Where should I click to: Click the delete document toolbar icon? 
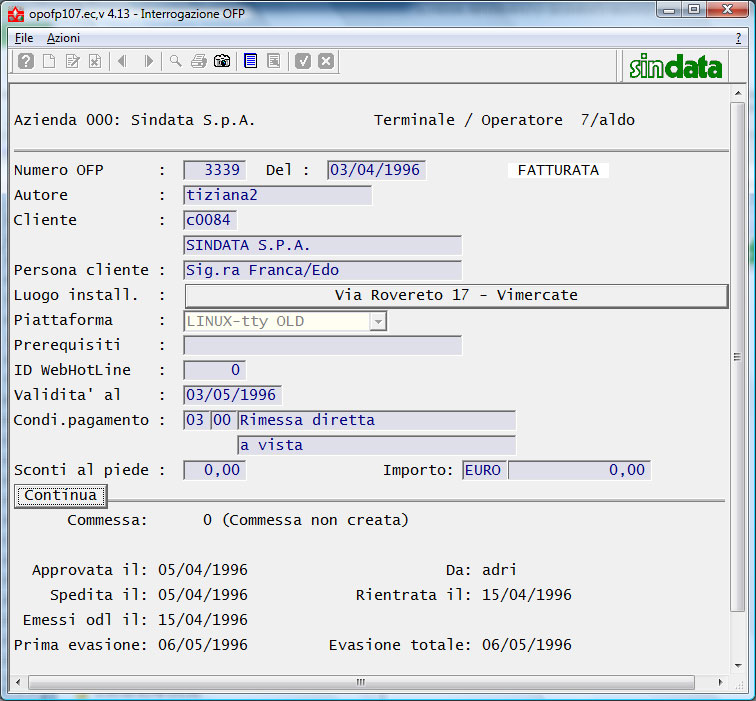click(95, 61)
